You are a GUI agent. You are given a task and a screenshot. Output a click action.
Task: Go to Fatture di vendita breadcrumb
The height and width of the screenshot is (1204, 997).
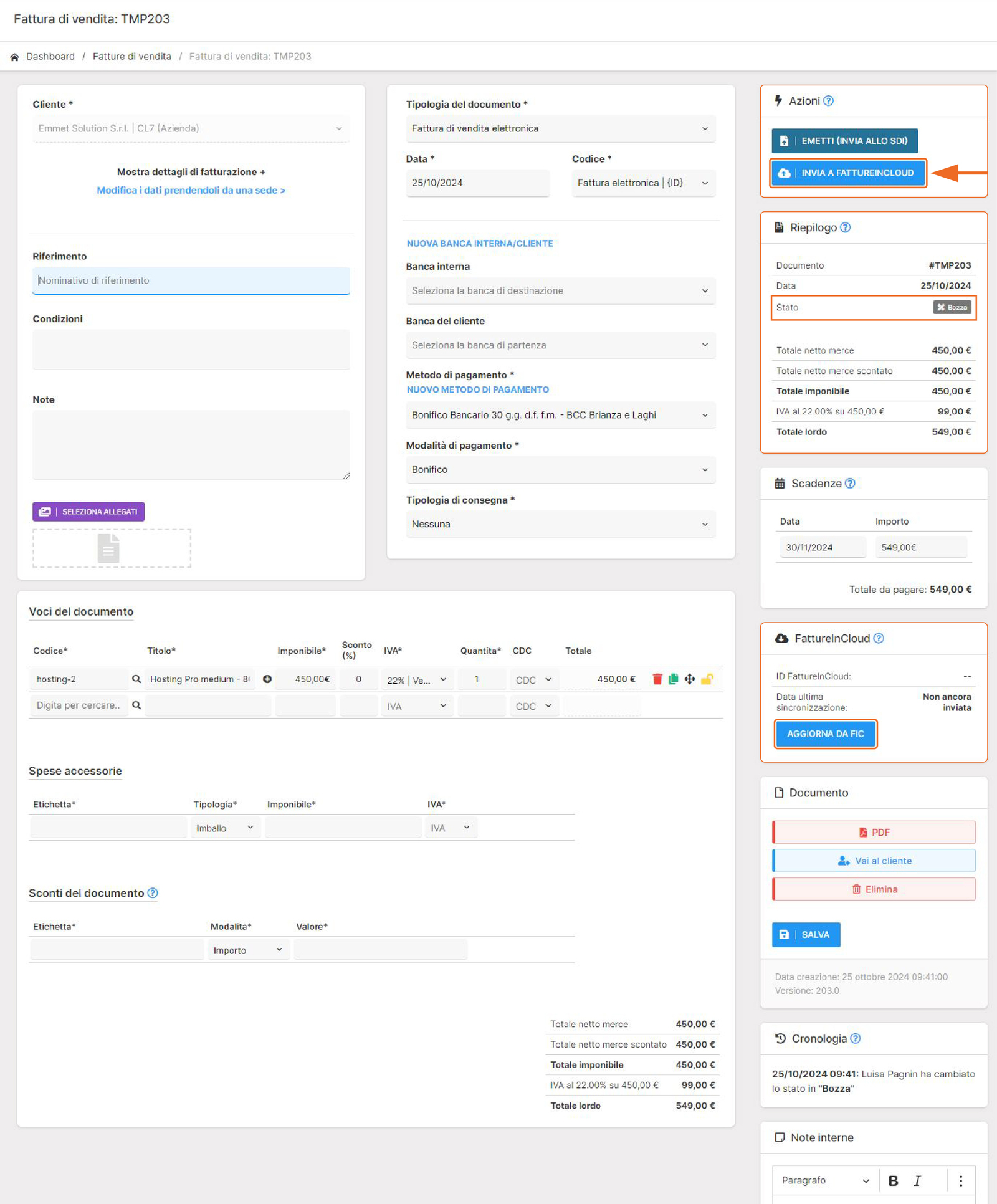pyautogui.click(x=131, y=57)
